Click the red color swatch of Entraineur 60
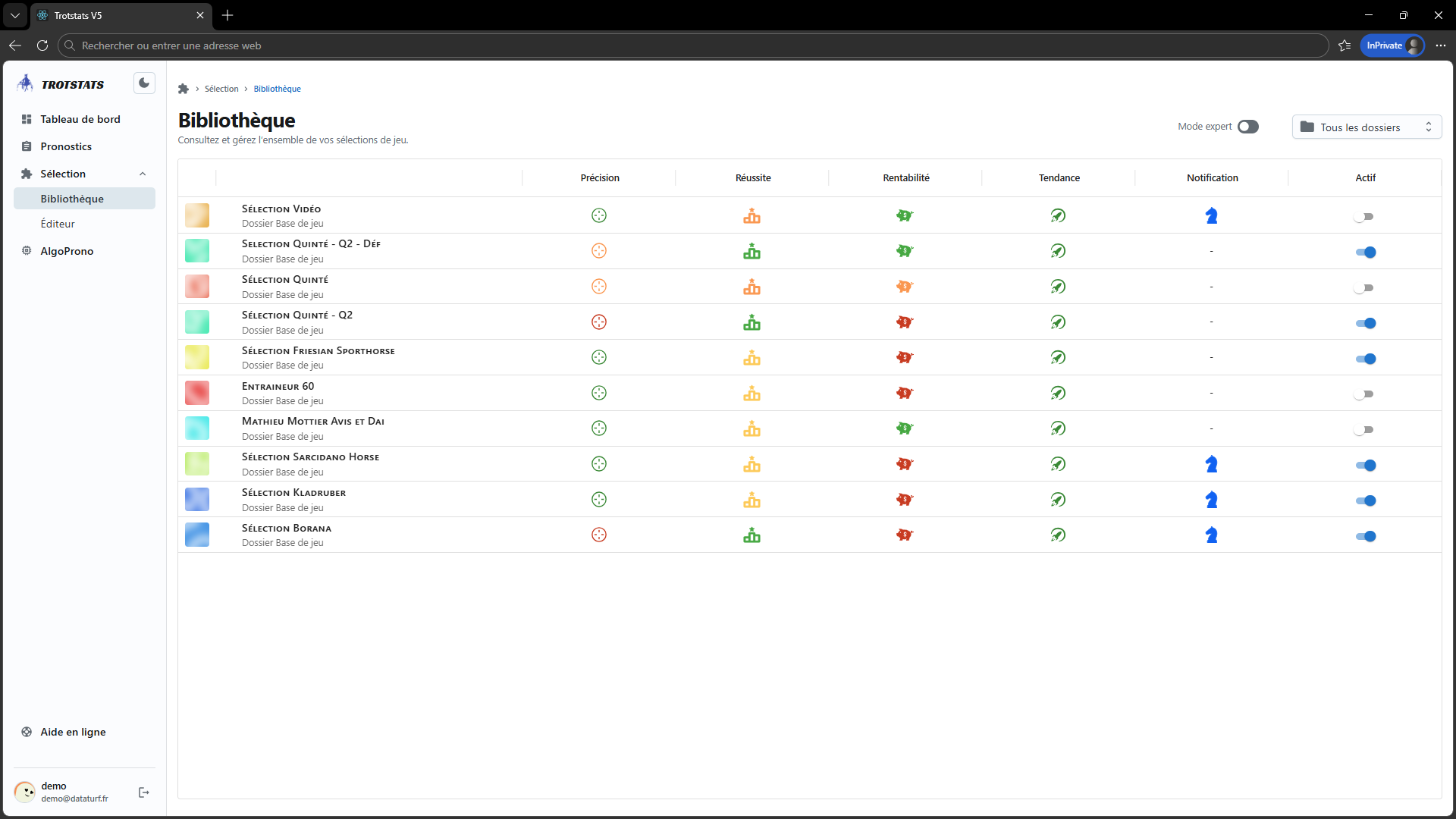1456x819 pixels. click(197, 393)
